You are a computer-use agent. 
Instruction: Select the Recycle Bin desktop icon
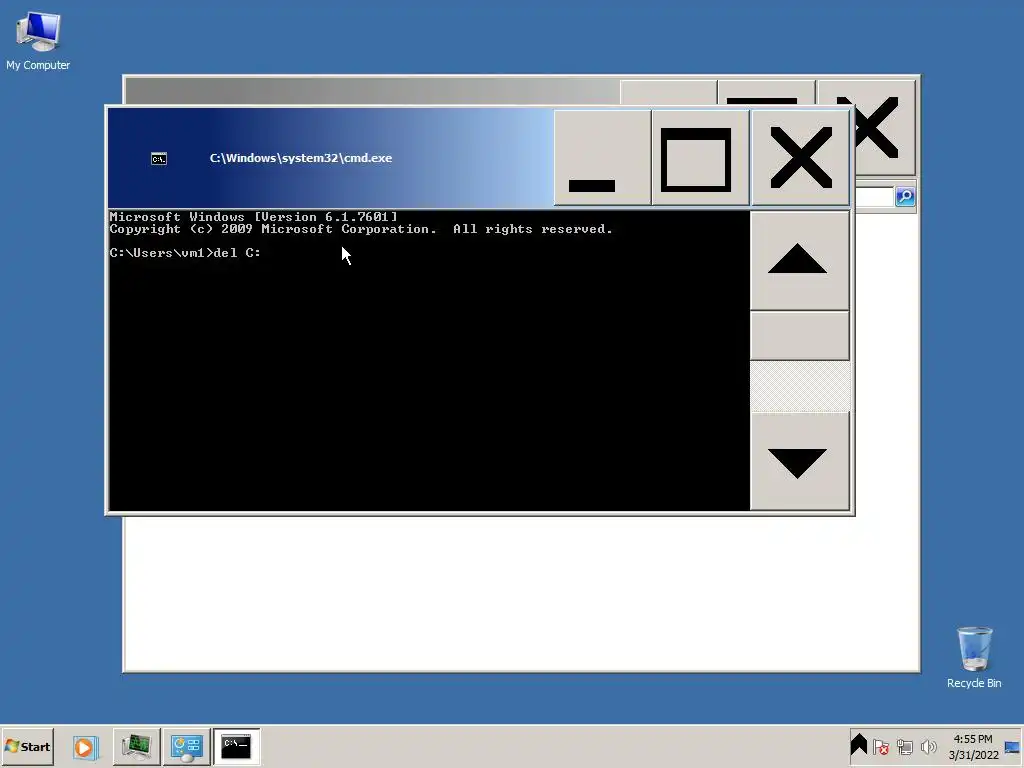point(974,657)
